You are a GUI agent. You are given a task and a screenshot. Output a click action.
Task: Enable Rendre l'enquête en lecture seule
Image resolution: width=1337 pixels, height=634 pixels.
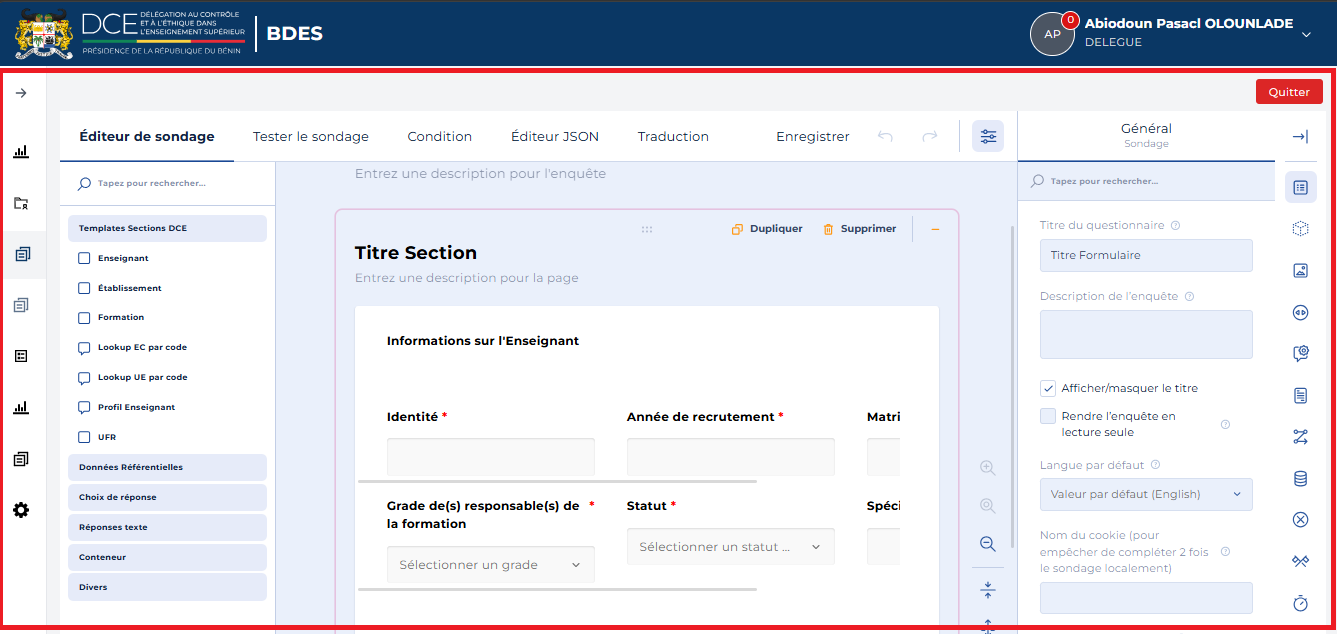click(x=1048, y=416)
